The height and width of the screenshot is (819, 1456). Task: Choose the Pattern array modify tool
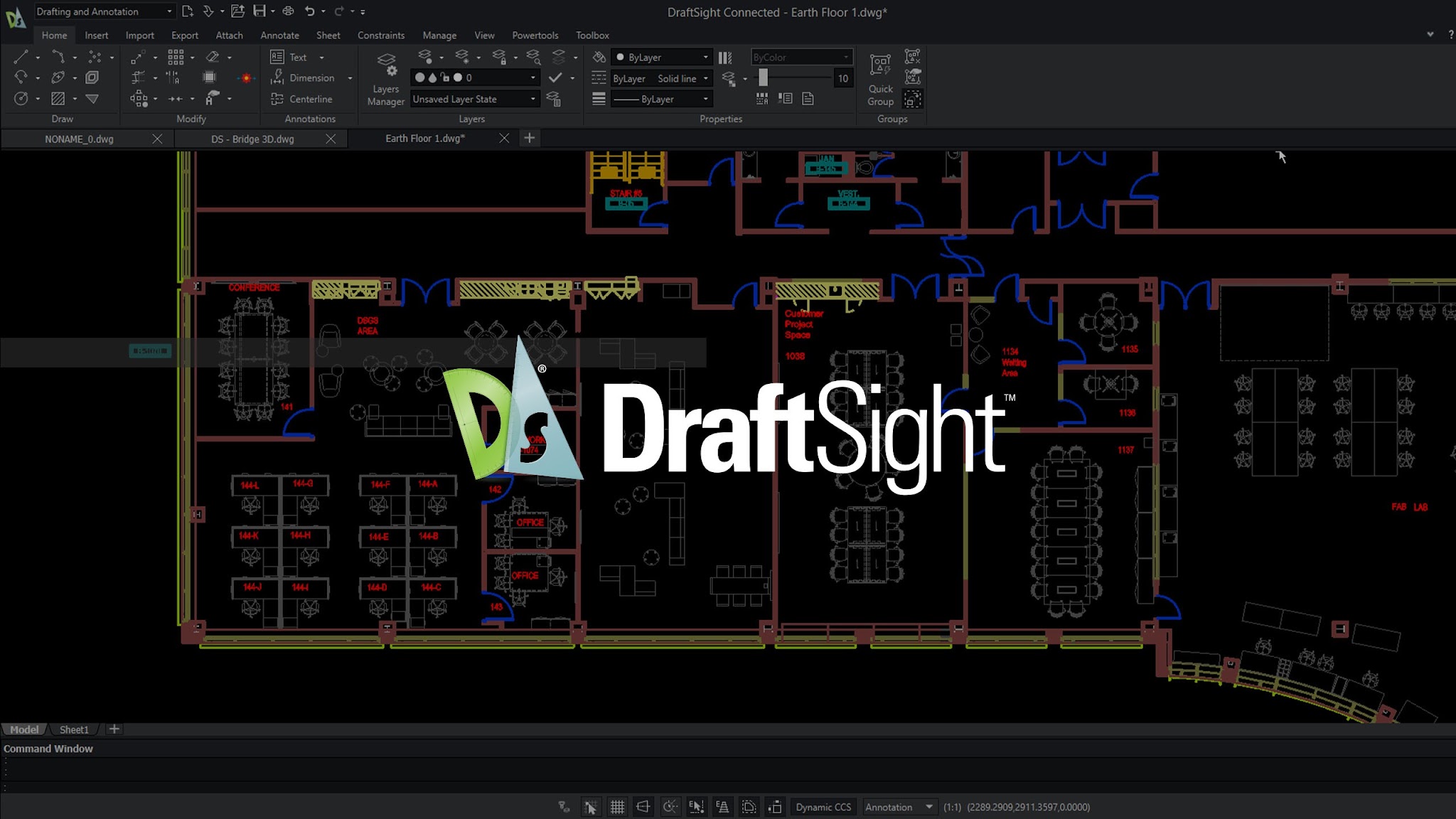click(x=176, y=57)
